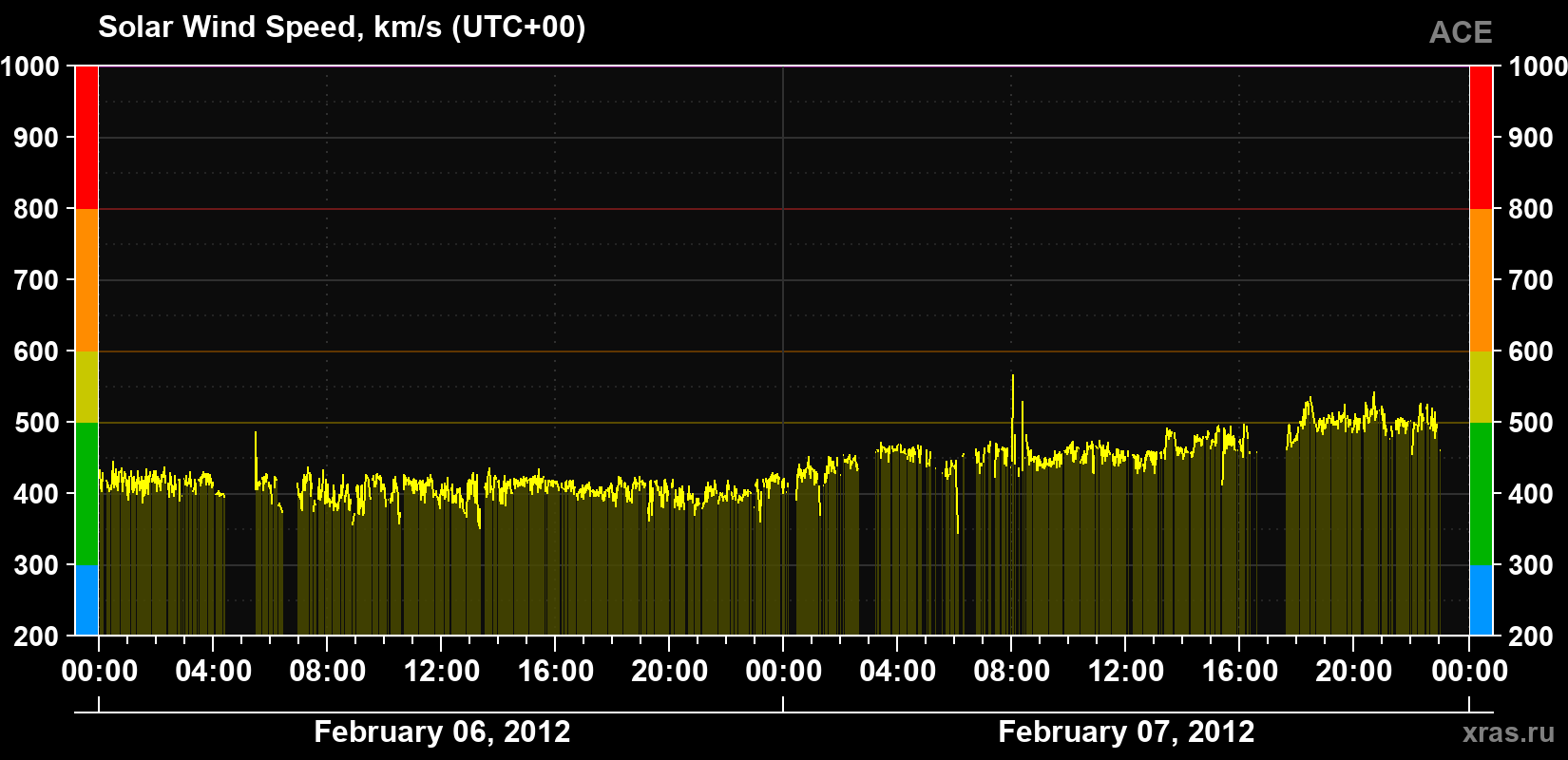Image resolution: width=1568 pixels, height=760 pixels.
Task: Click the 12:00 time label under February 06
Action: tap(442, 672)
